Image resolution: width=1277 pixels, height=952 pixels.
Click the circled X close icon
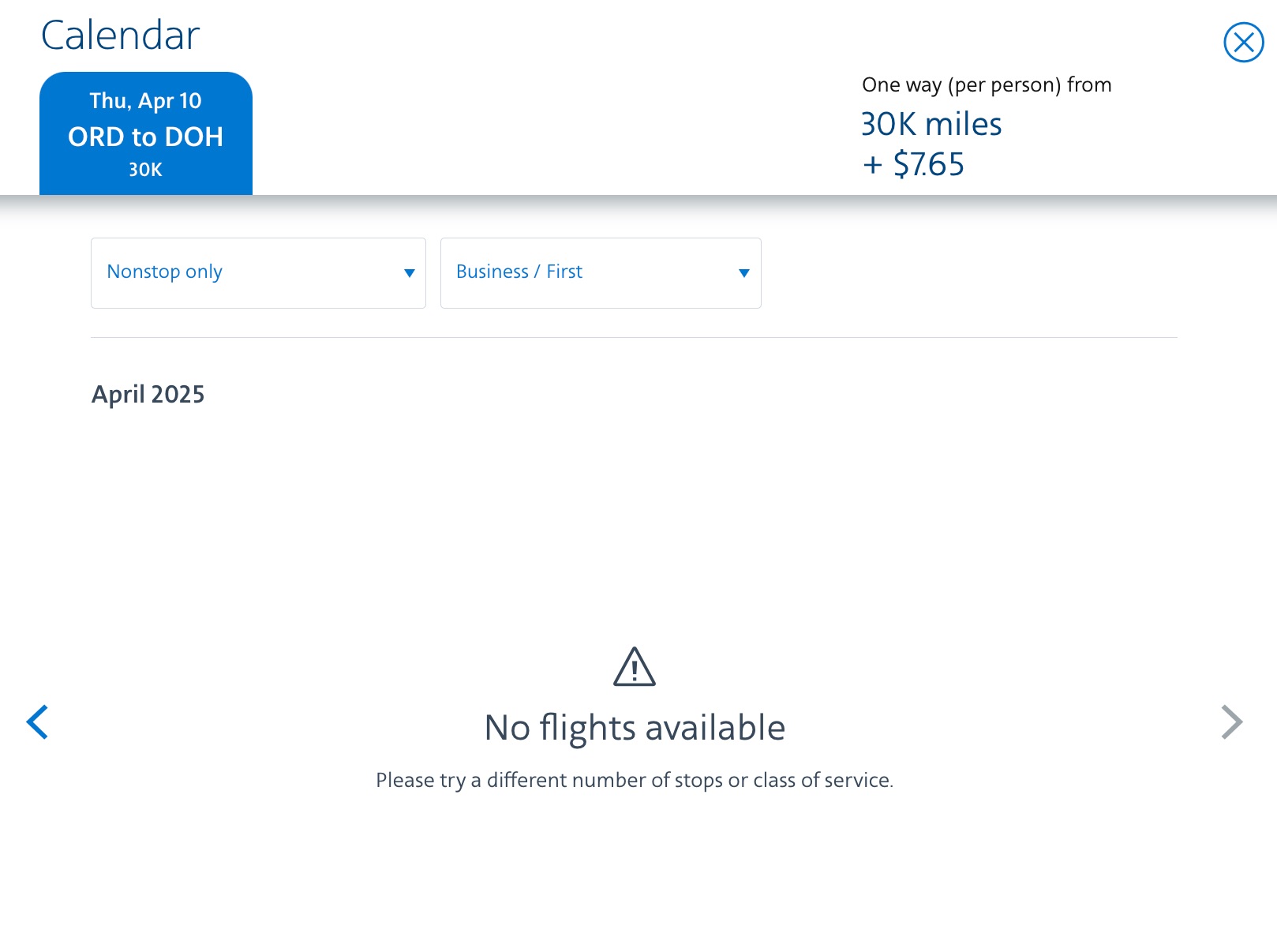coord(1243,43)
